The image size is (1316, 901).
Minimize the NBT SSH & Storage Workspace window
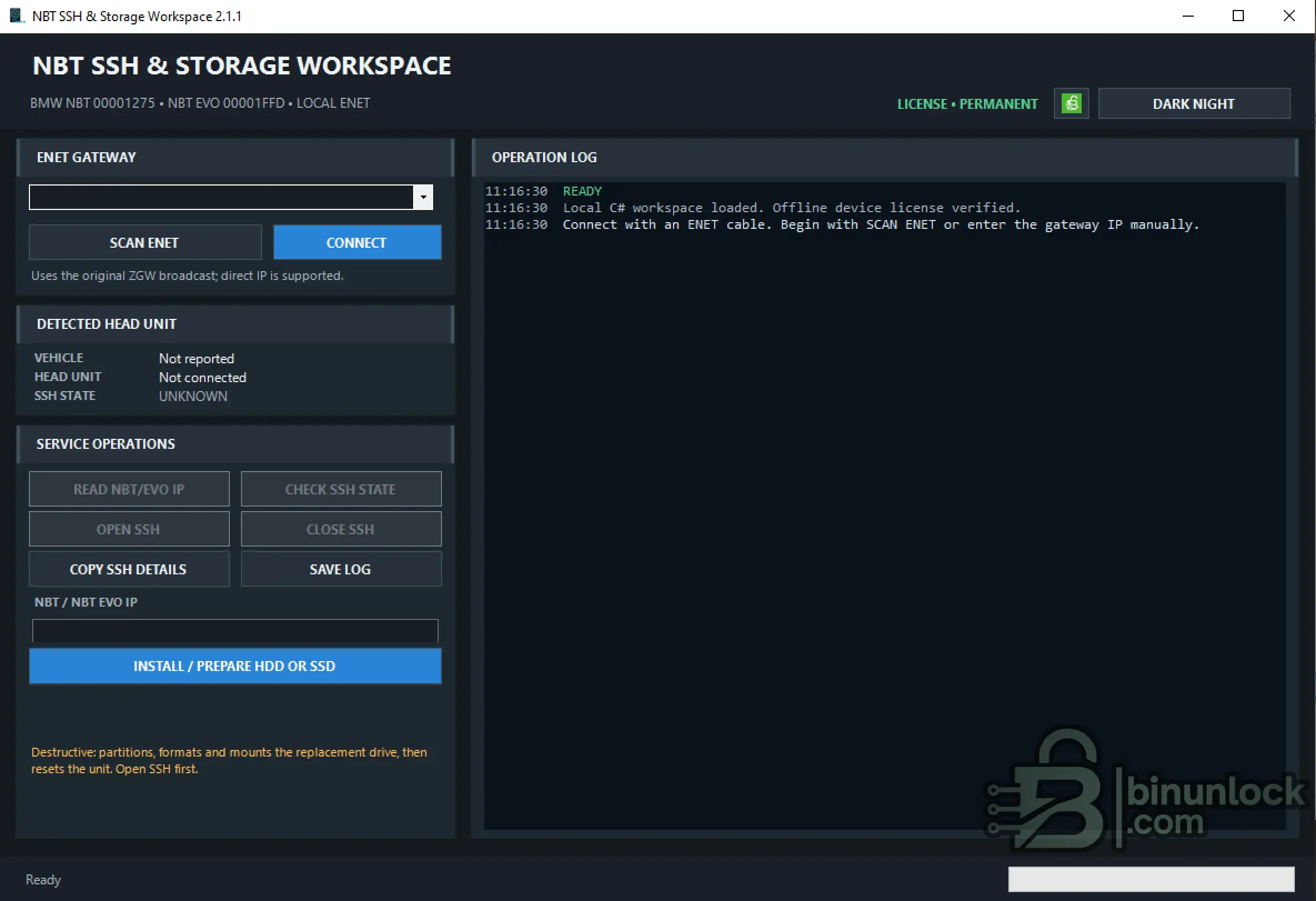point(1188,16)
